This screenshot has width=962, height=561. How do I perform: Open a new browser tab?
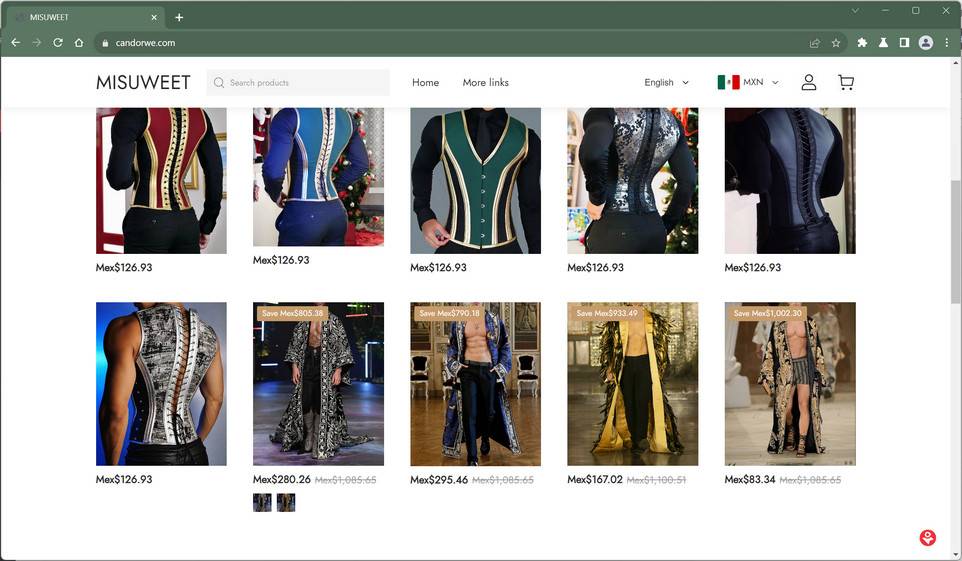click(179, 17)
